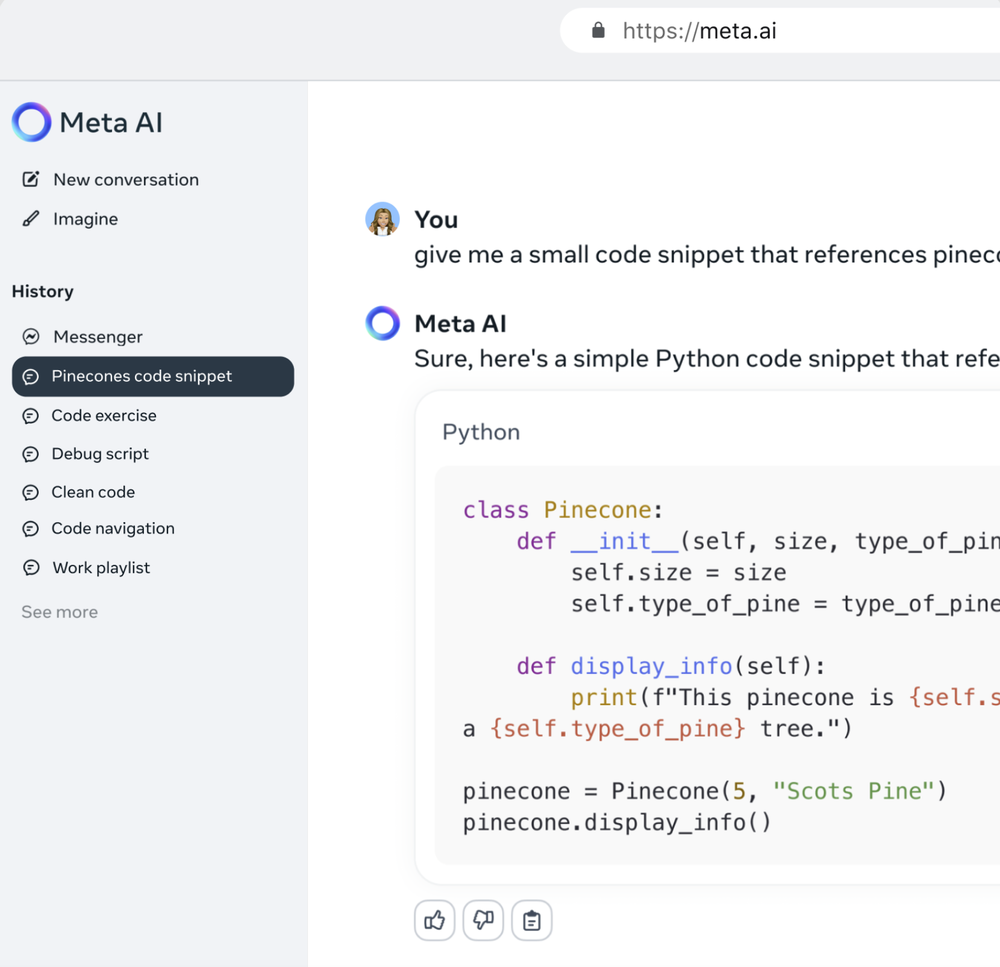
Task: Click the Meta AI avatar beside the response
Action: pyautogui.click(x=383, y=323)
